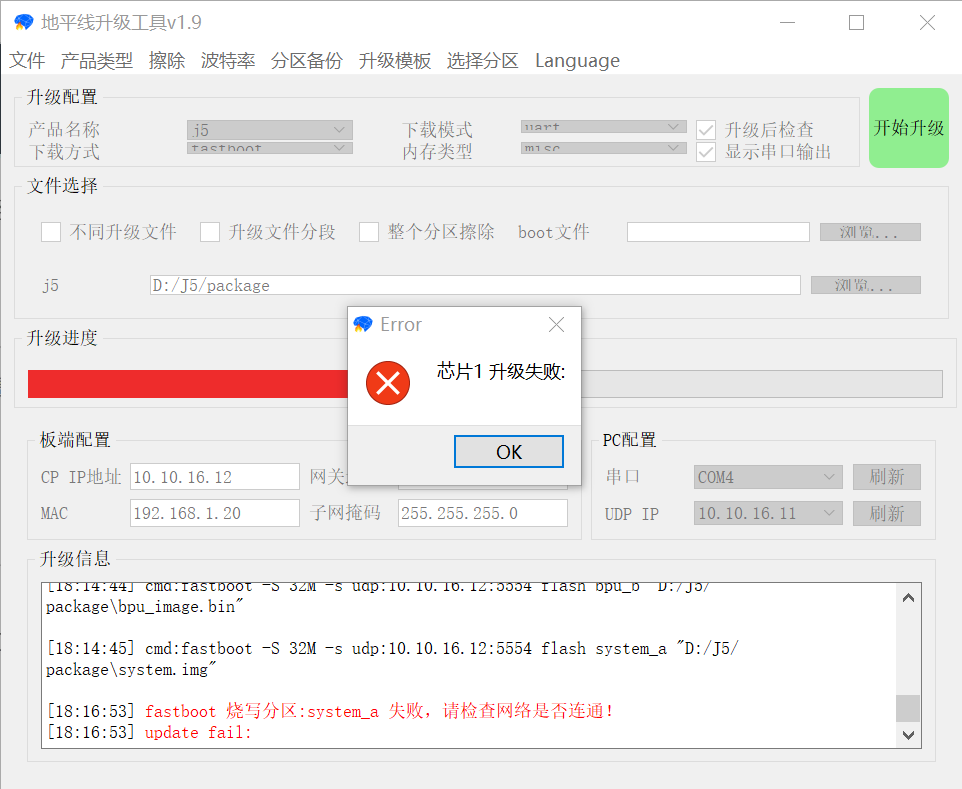This screenshot has height=789, width=962.
Task: Open the 产品类型 menu
Action: point(96,61)
